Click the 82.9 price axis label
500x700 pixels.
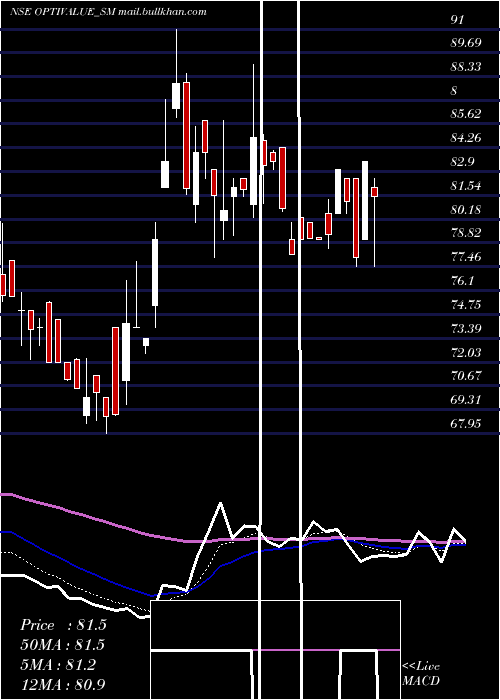(462, 162)
